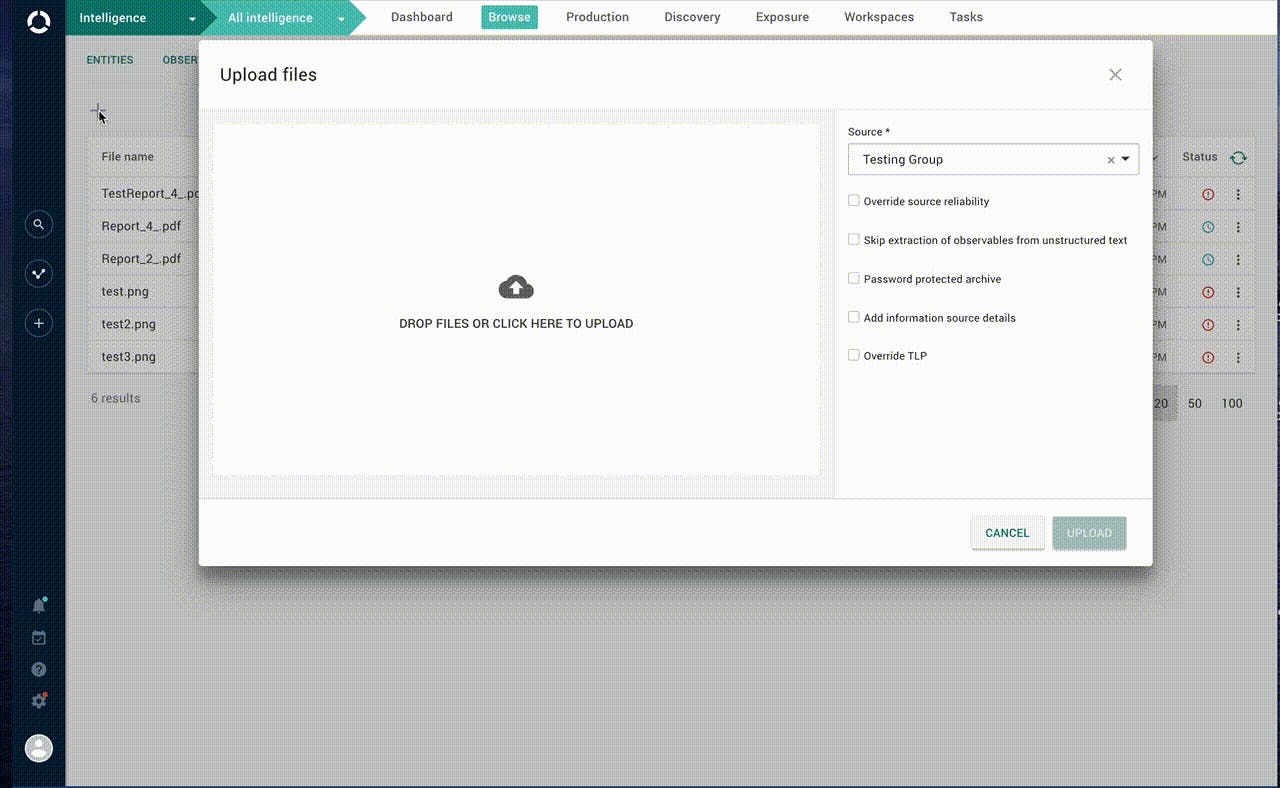Open row menu for Report_2_.pdf
1280x788 pixels.
[1238, 259]
